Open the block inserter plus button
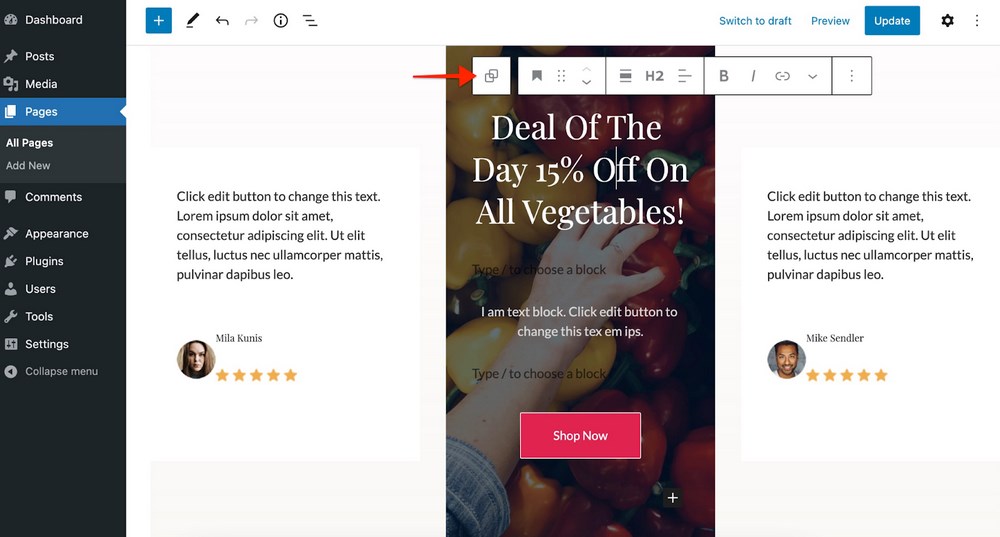 (x=158, y=20)
